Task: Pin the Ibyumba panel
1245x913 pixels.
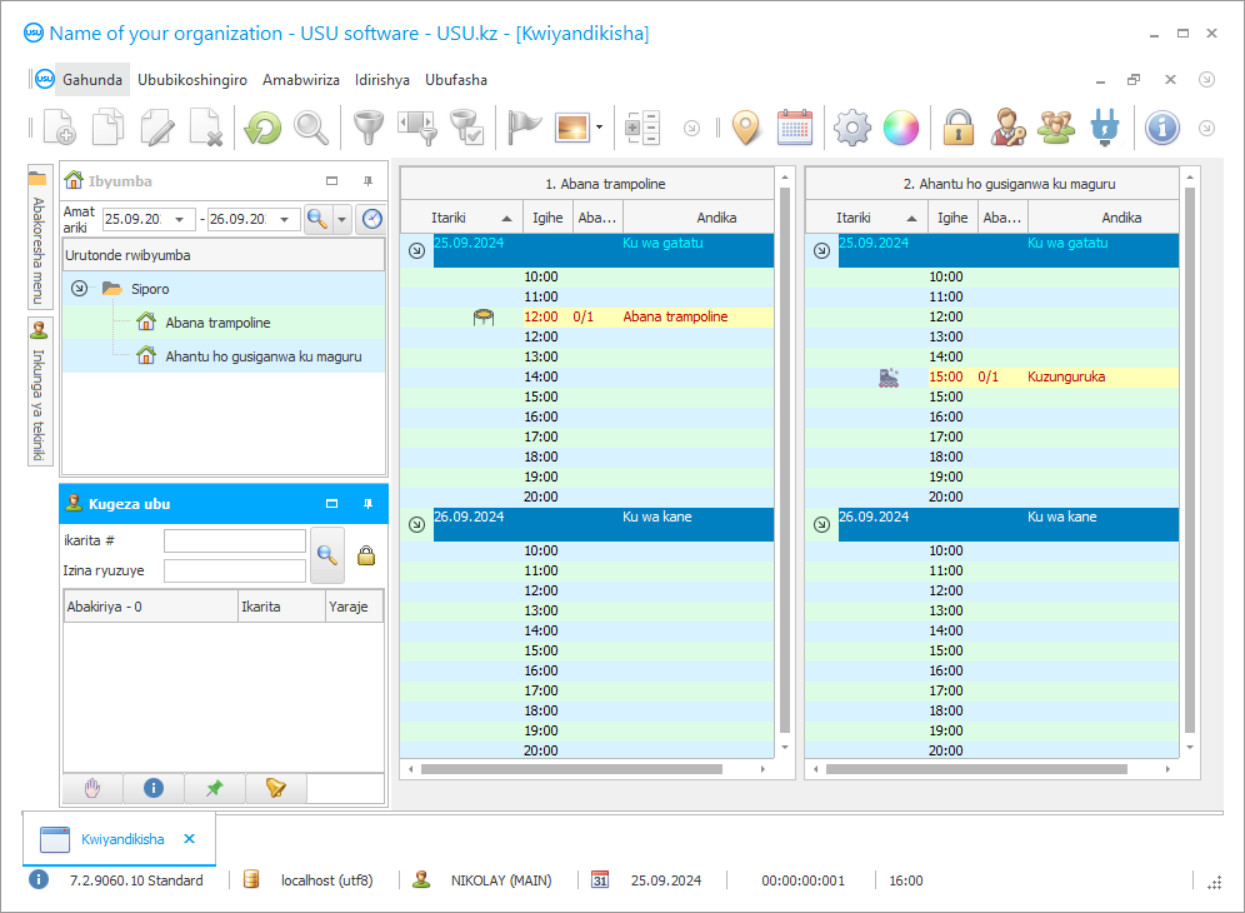Action: (x=368, y=181)
